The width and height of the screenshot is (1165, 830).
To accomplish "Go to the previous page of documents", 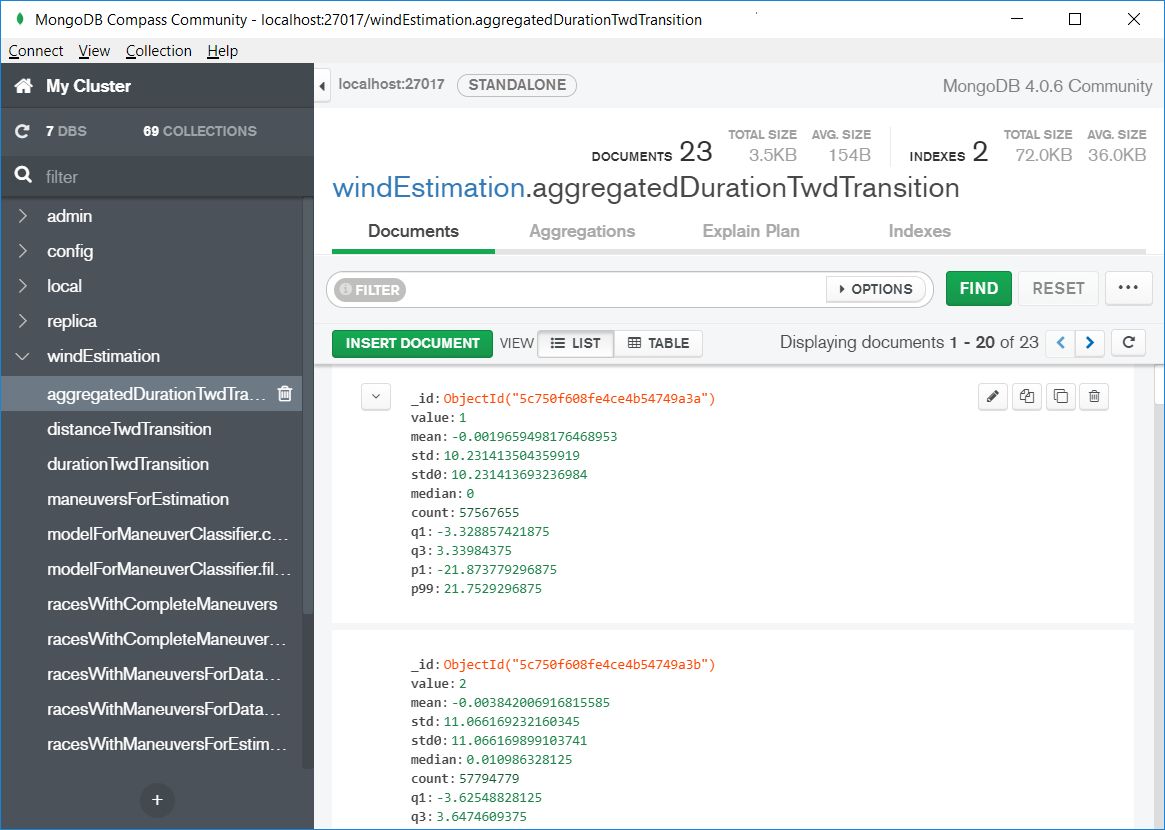I will 1060,343.
